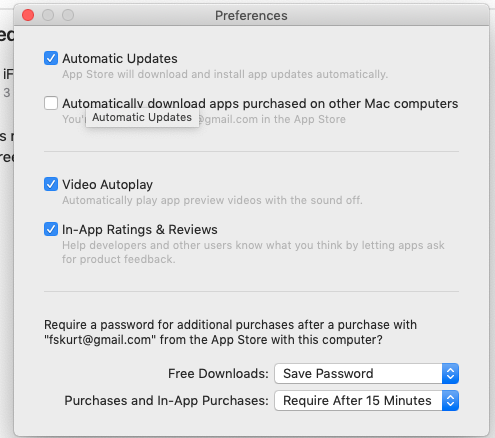Toggle In-App Ratings & Reviews checkbox
Viewport: 495px width, 438px height.
click(51, 229)
